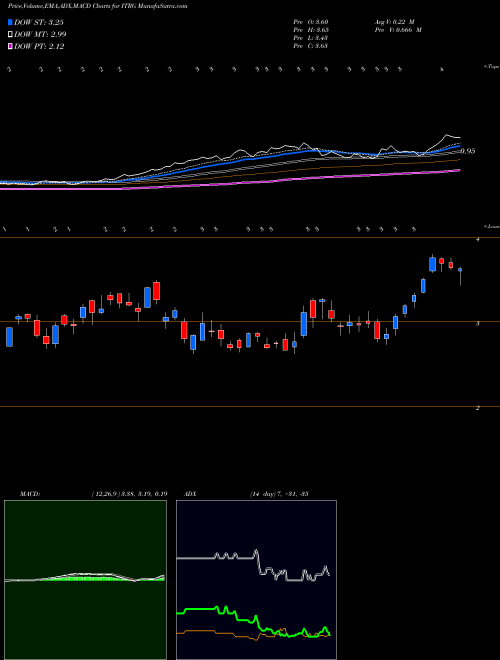The height and width of the screenshot is (660, 500).
Task: Click the 'Pre O: 3.60' open value
Action: tap(311, 22)
